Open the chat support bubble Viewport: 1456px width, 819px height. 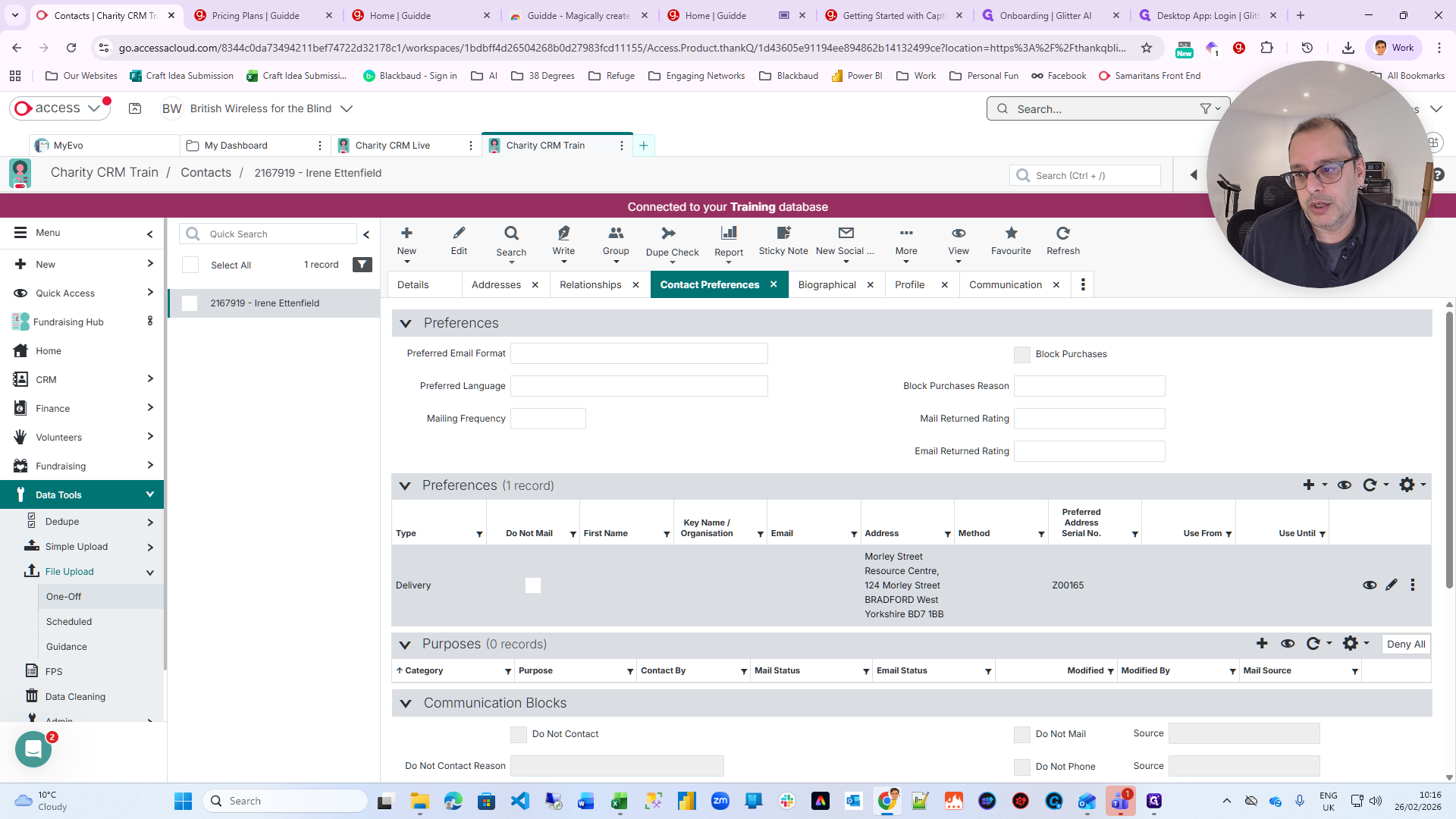tap(33, 749)
